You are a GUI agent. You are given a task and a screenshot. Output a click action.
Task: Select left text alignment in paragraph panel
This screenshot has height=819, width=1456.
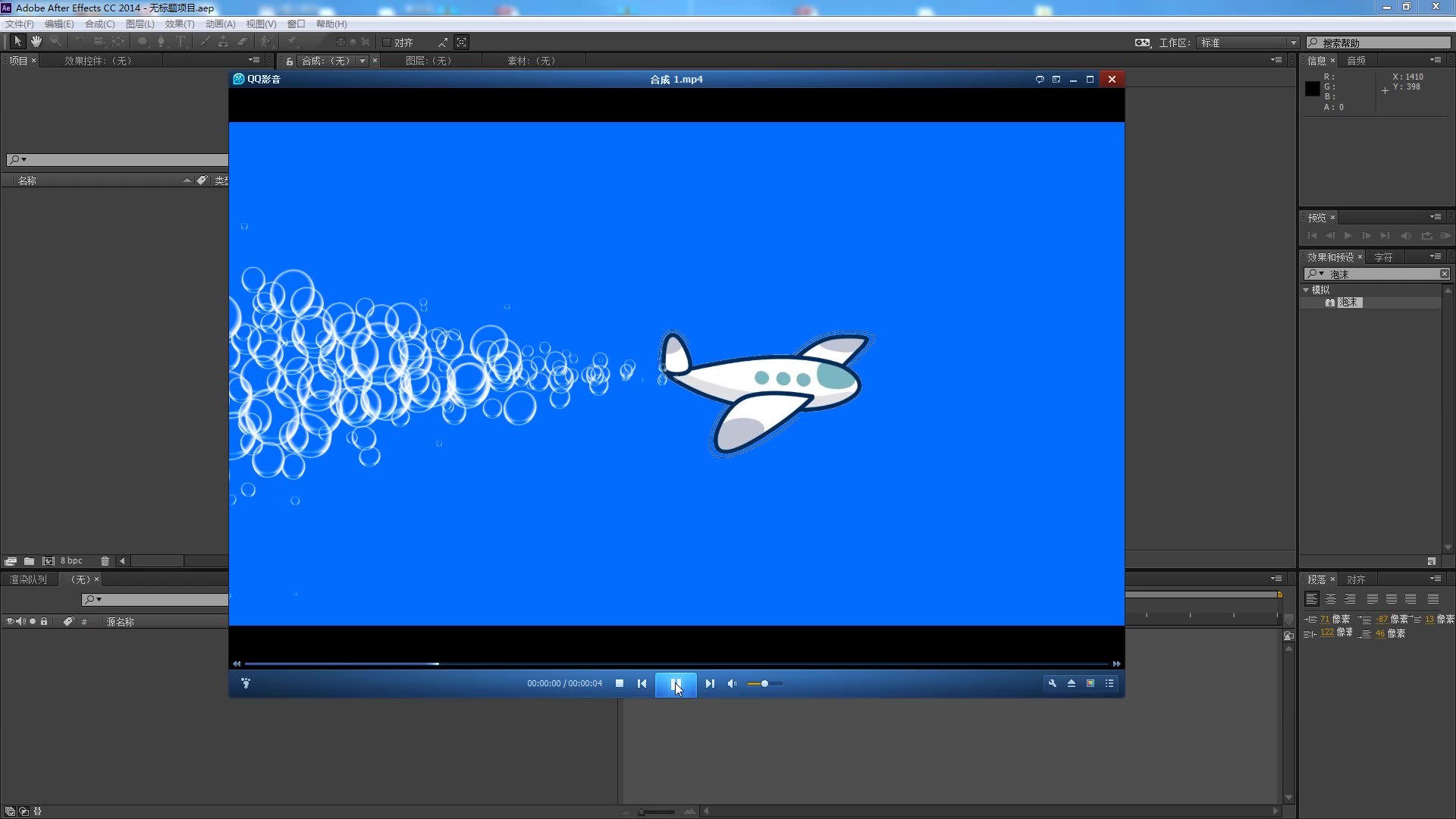point(1312,599)
